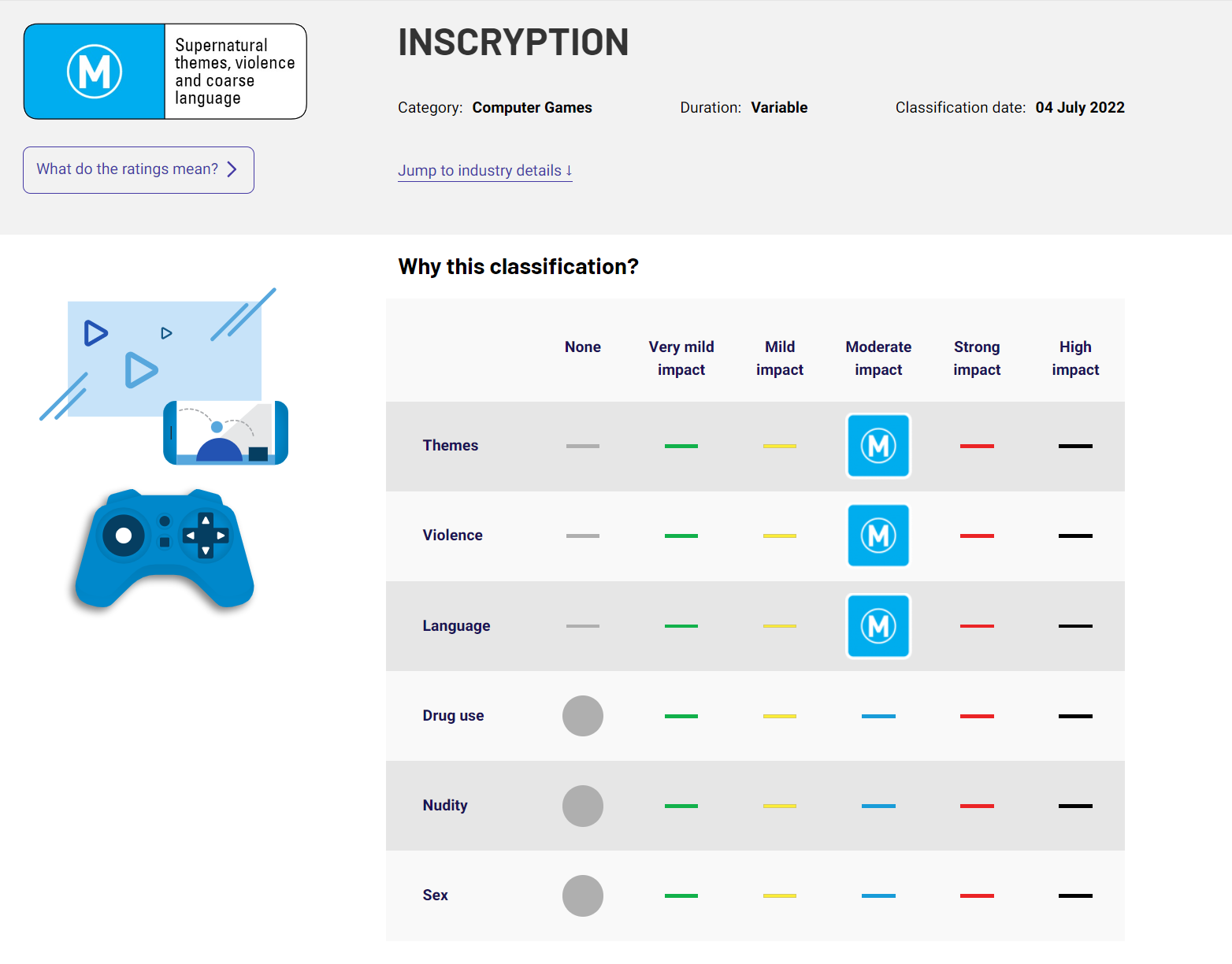Click green very mild marker in Sex row
Screen dimensions: 1232x964
681,896
